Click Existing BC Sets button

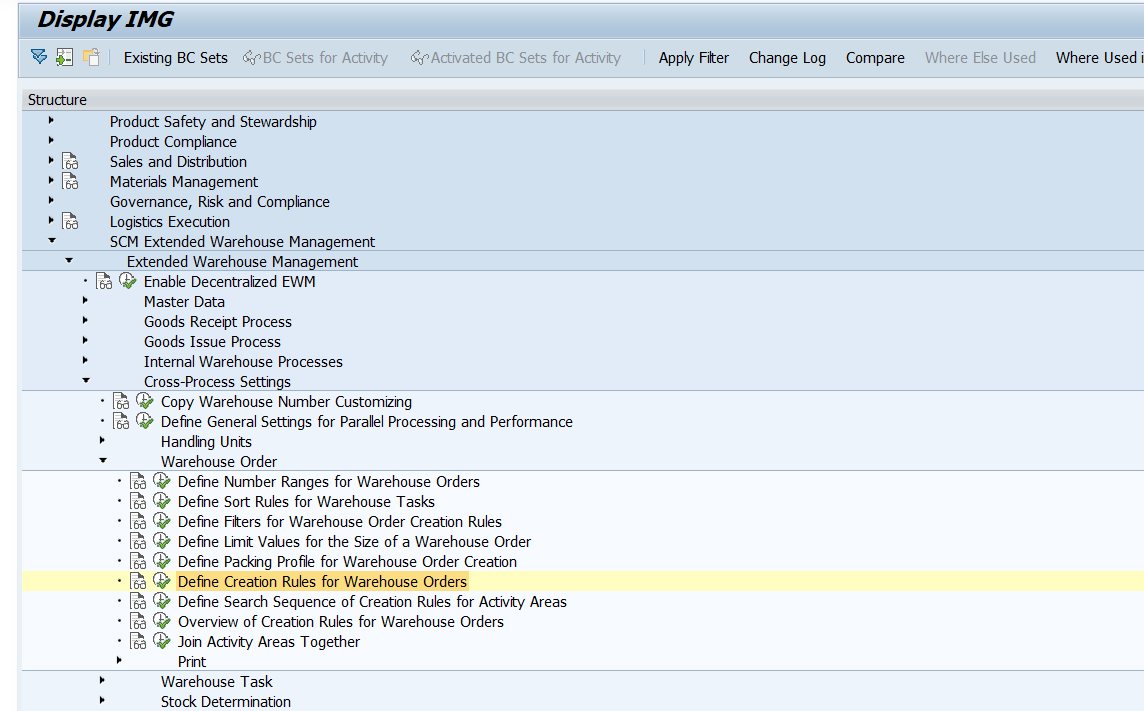tap(175, 58)
